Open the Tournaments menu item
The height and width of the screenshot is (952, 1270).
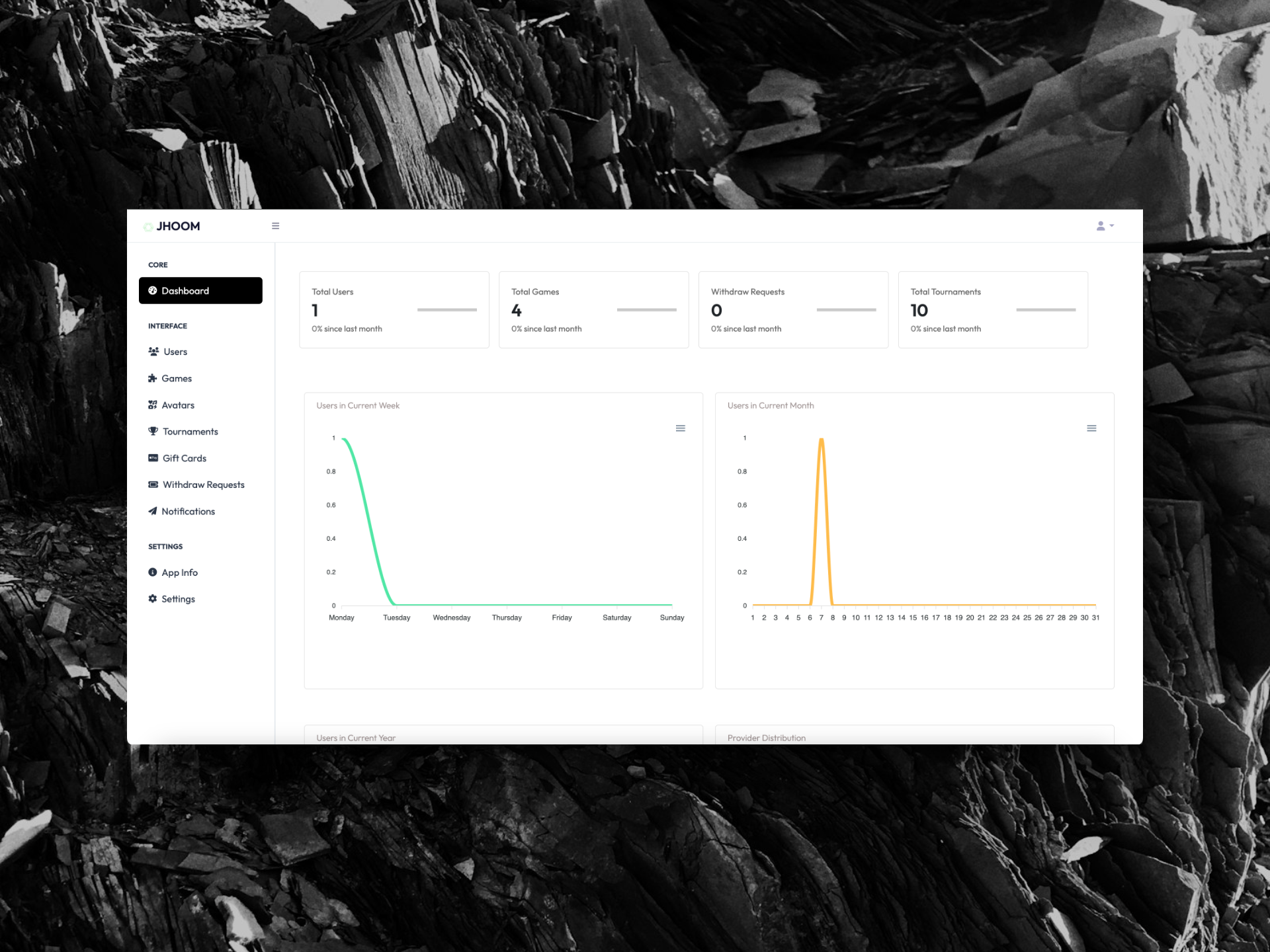pyautogui.click(x=190, y=432)
